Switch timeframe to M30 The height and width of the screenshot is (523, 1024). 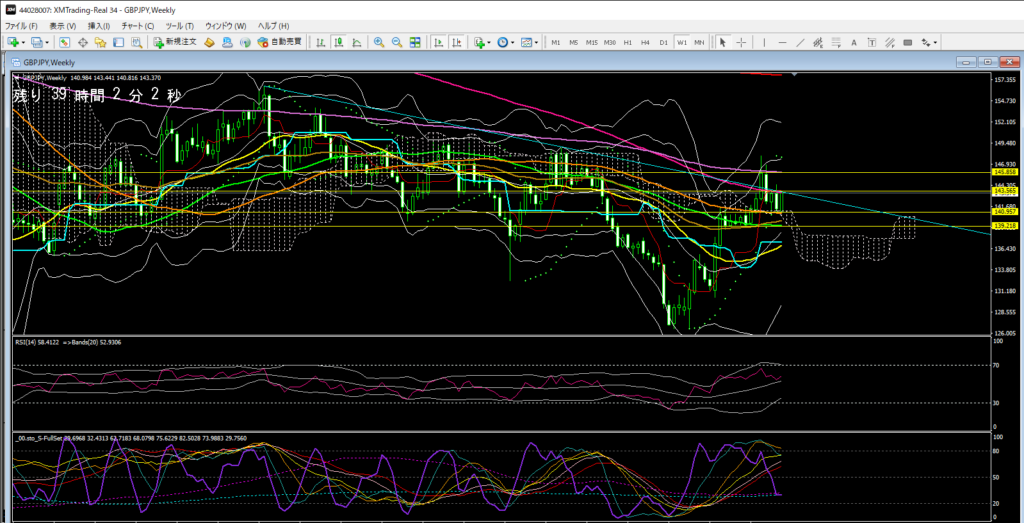pyautogui.click(x=610, y=42)
